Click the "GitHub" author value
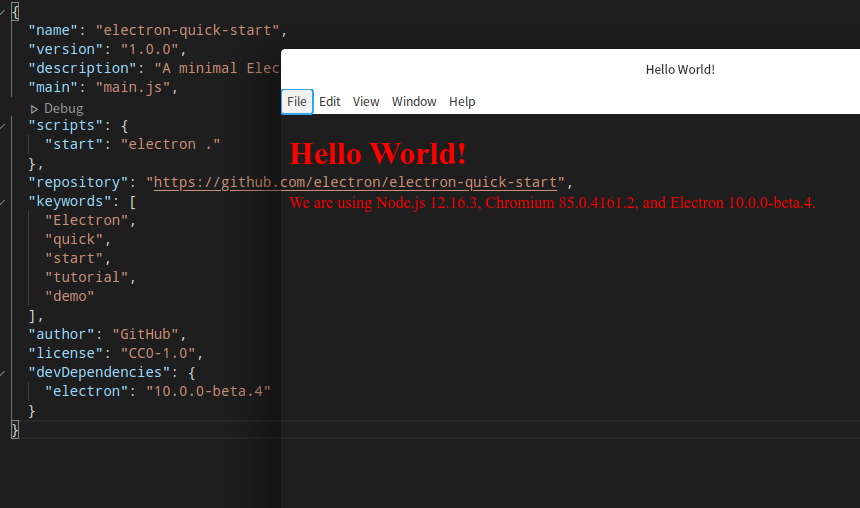860x508 pixels. [145, 335]
